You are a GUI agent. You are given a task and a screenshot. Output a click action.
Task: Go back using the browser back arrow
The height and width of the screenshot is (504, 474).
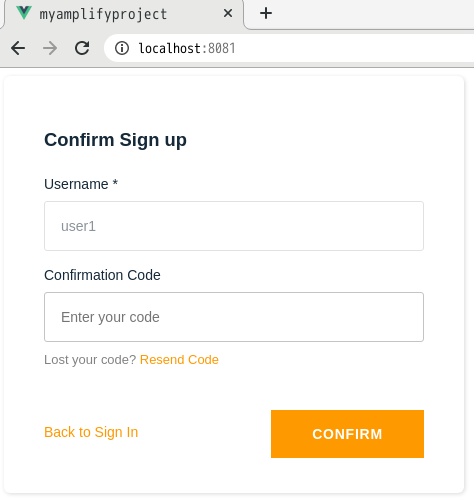point(18,48)
